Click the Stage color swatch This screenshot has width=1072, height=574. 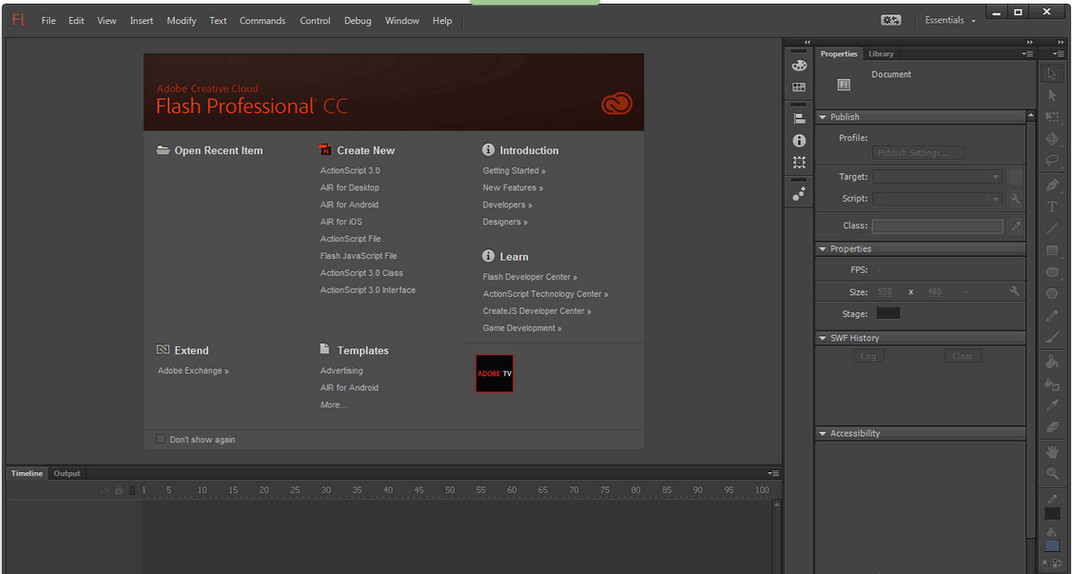point(888,313)
